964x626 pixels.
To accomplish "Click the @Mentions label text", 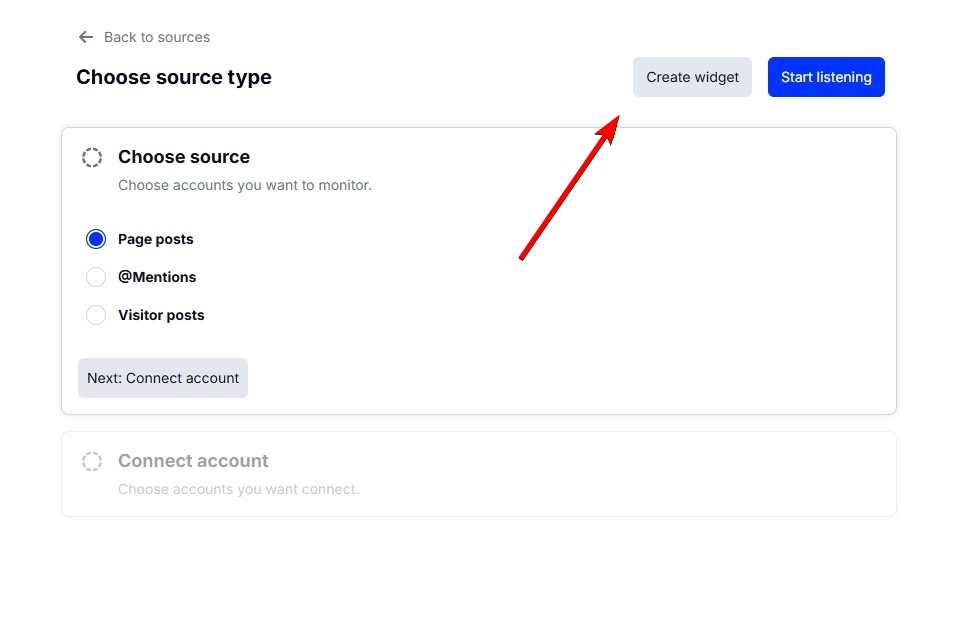I will [157, 277].
